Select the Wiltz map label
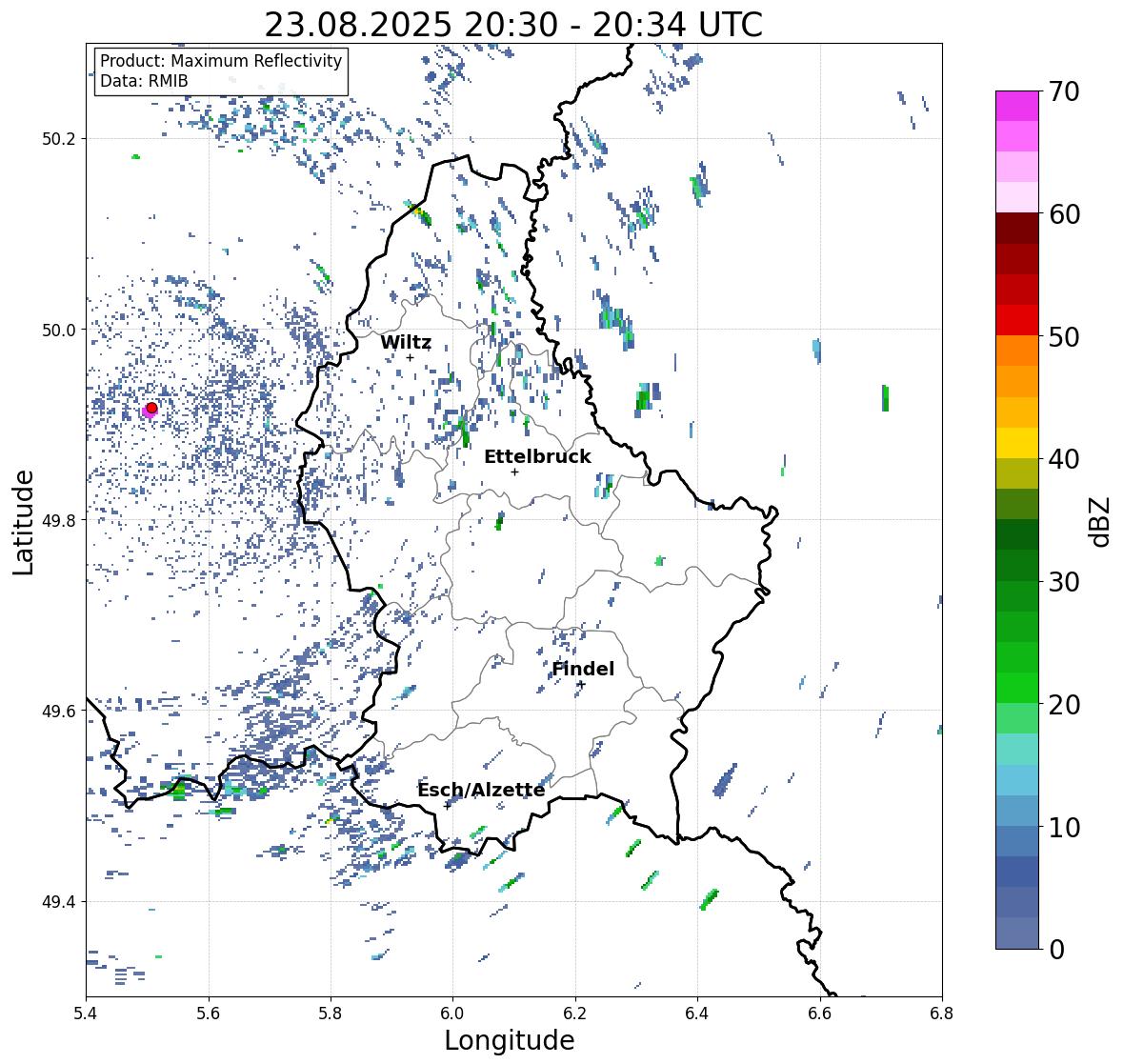 [x=406, y=342]
